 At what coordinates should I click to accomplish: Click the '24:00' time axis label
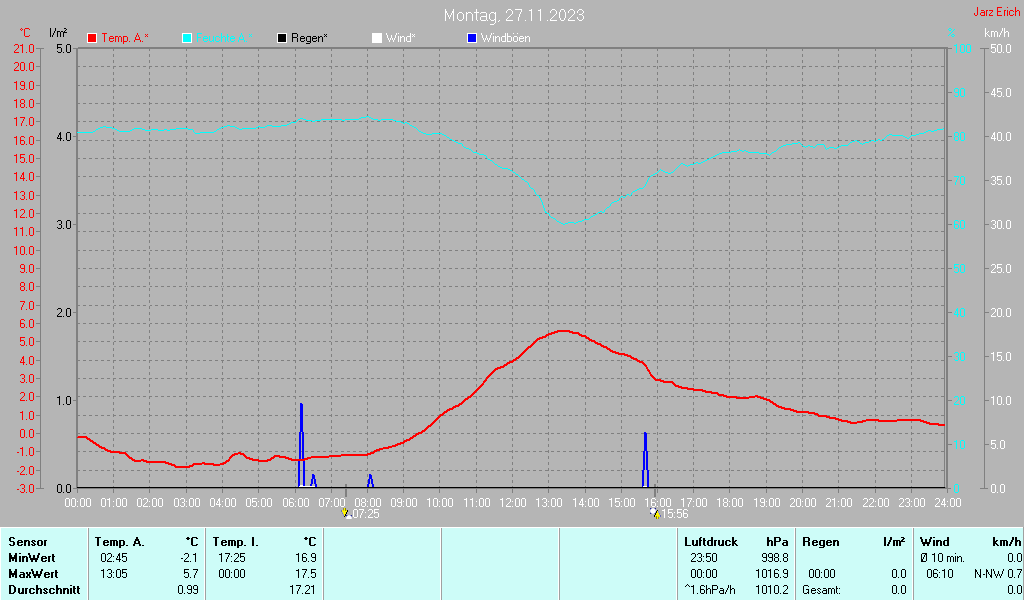tap(948, 503)
